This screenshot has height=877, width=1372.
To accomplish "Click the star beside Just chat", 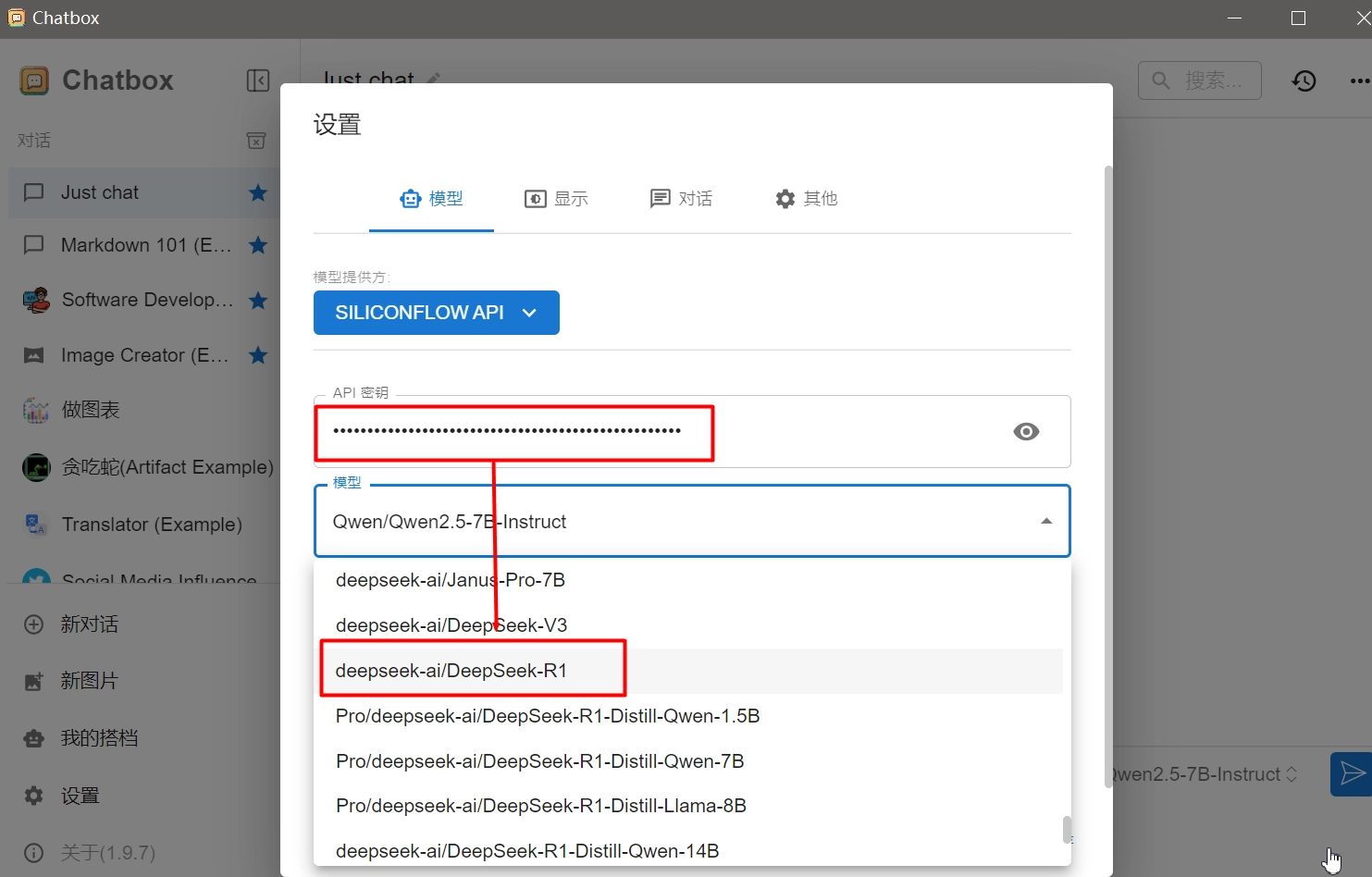I will click(x=258, y=192).
